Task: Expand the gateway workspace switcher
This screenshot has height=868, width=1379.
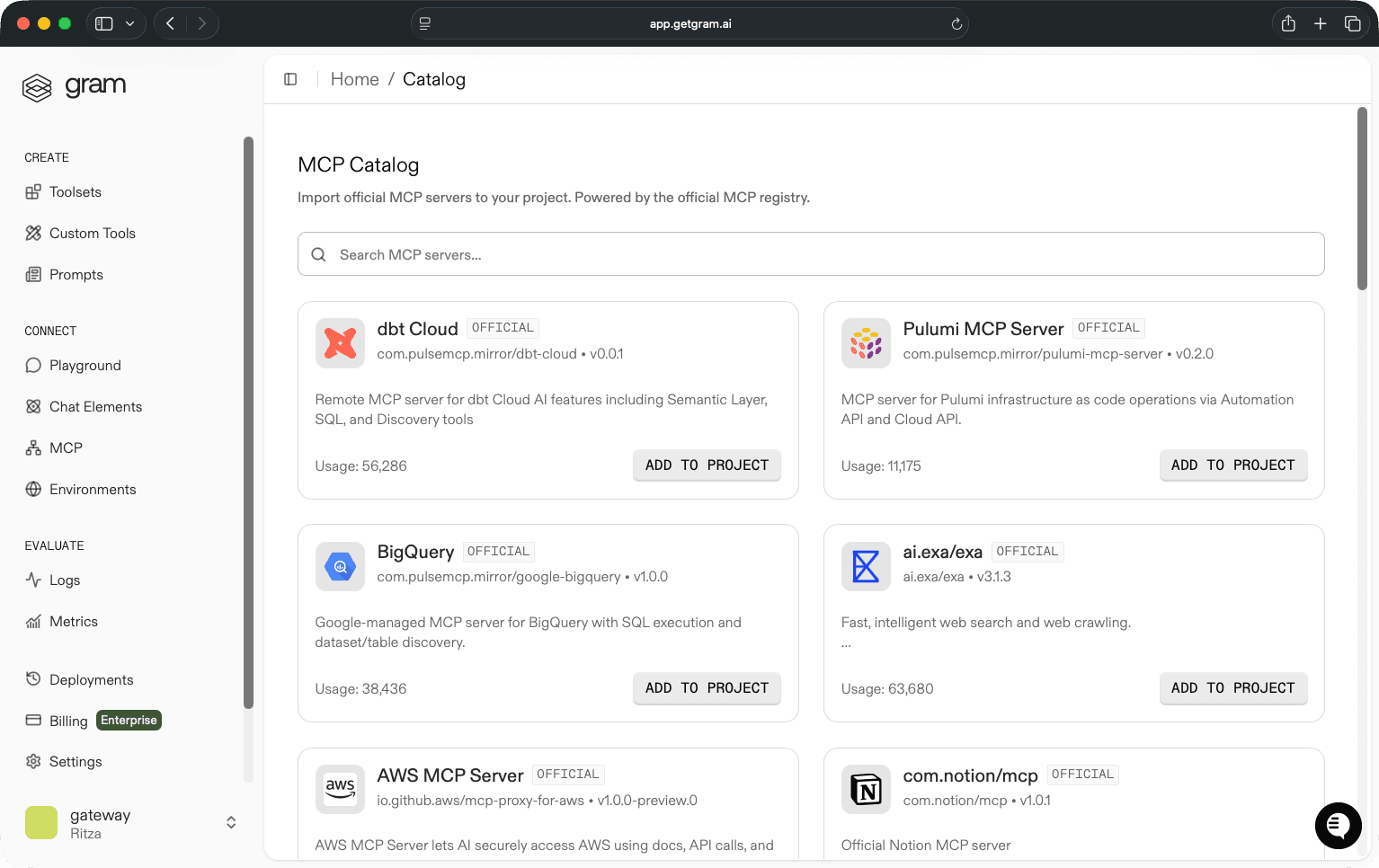Action: [x=231, y=822]
